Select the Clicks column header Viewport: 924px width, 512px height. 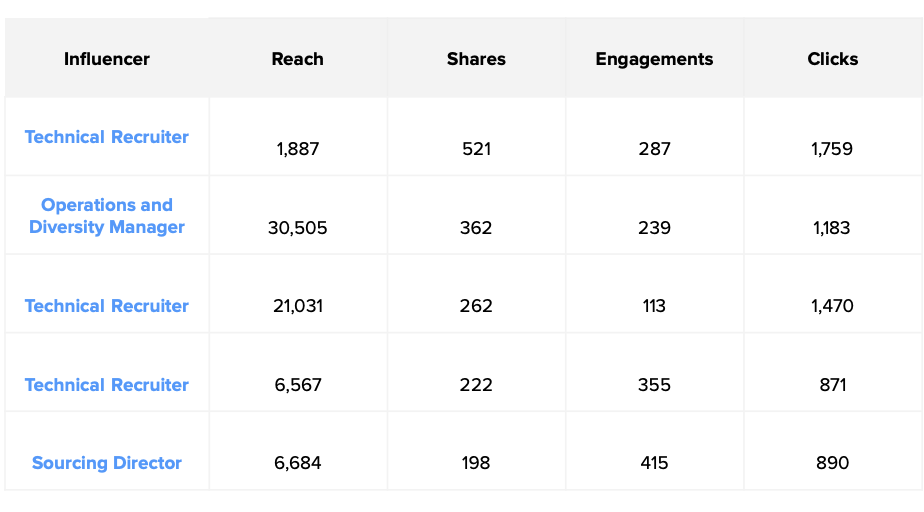pos(832,59)
